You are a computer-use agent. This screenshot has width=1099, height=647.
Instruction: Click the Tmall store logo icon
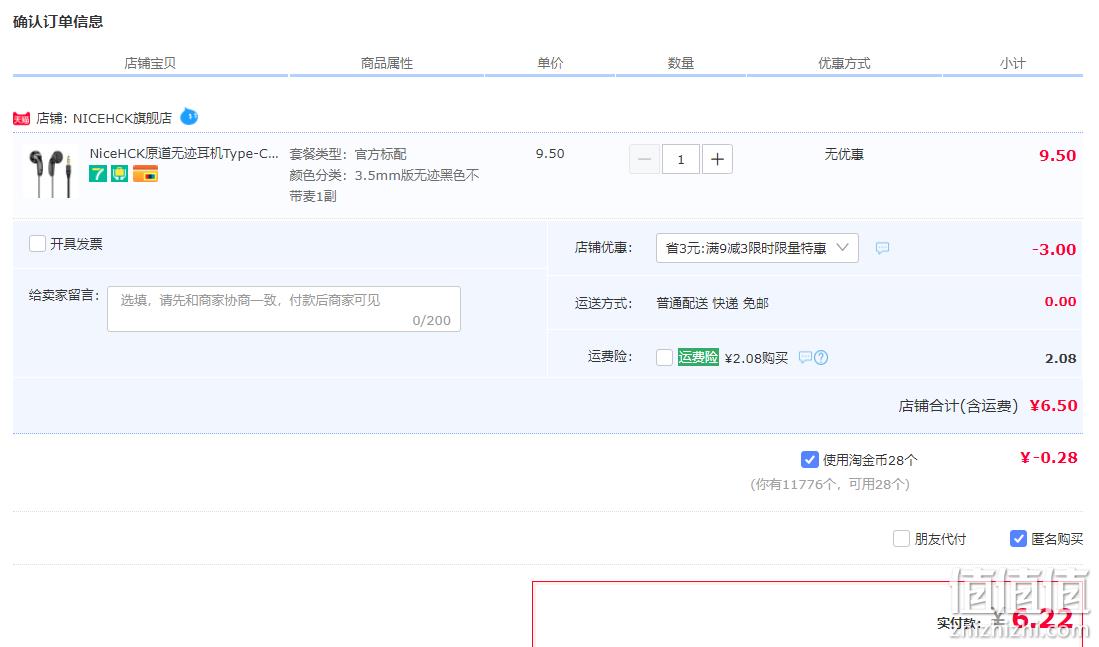22,118
